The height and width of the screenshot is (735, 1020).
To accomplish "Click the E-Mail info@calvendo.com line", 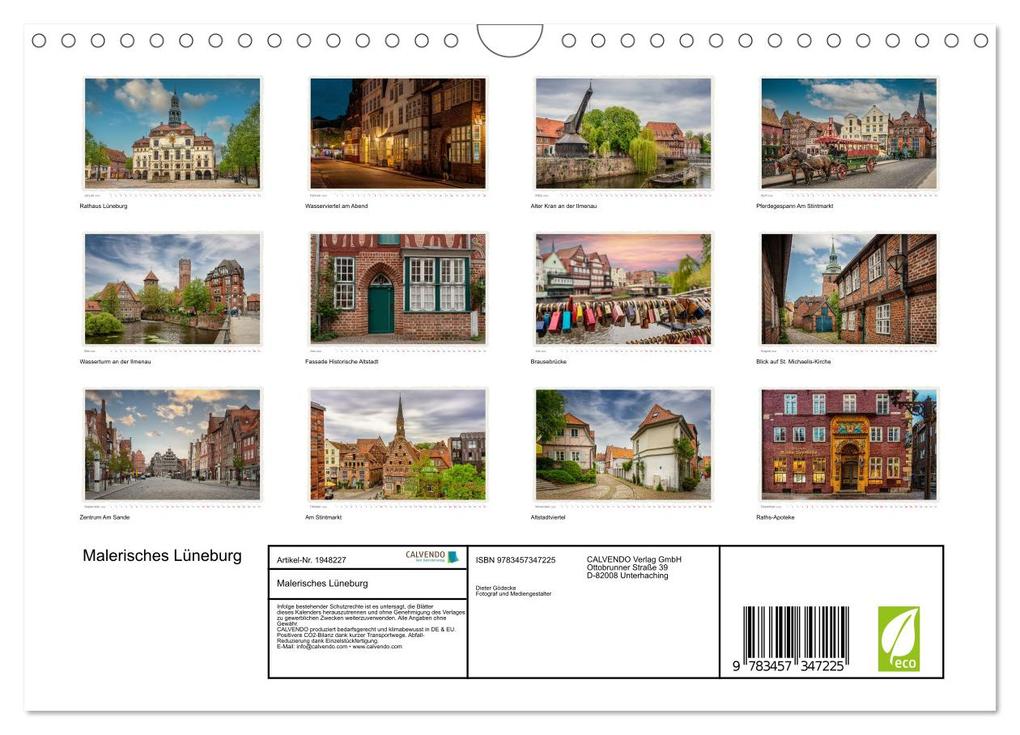I will click(x=339, y=647).
